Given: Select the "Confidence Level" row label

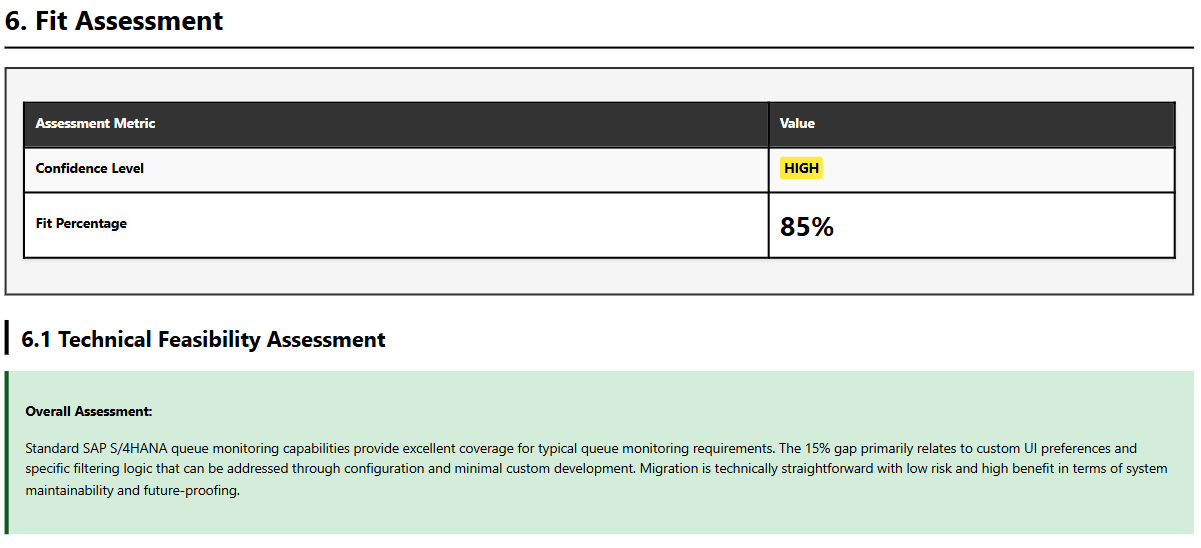Looking at the screenshot, I should click(x=90, y=169).
